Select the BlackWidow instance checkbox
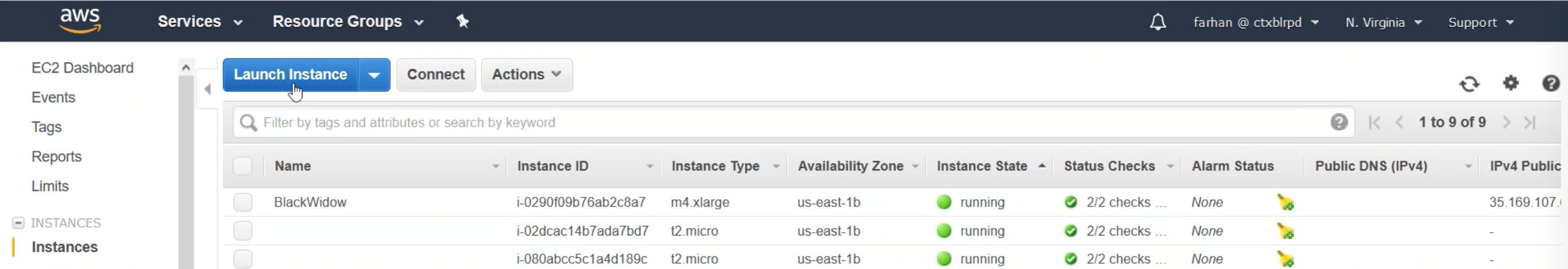Image resolution: width=1568 pixels, height=269 pixels. [x=243, y=202]
